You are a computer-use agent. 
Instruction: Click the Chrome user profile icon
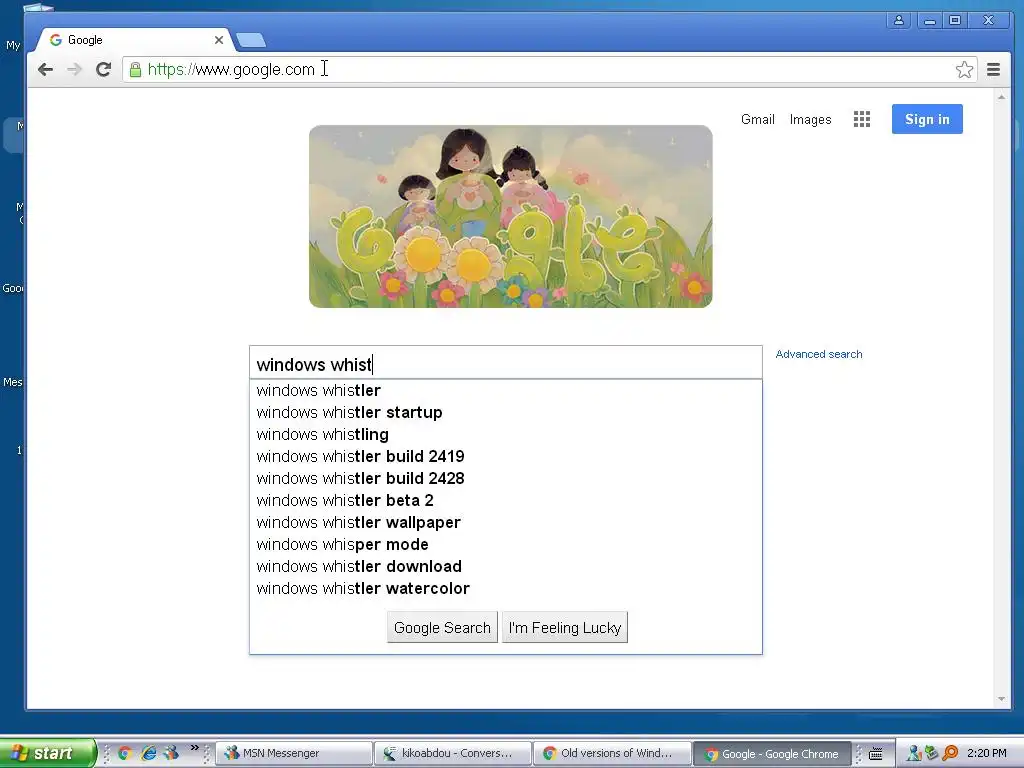[x=899, y=20]
